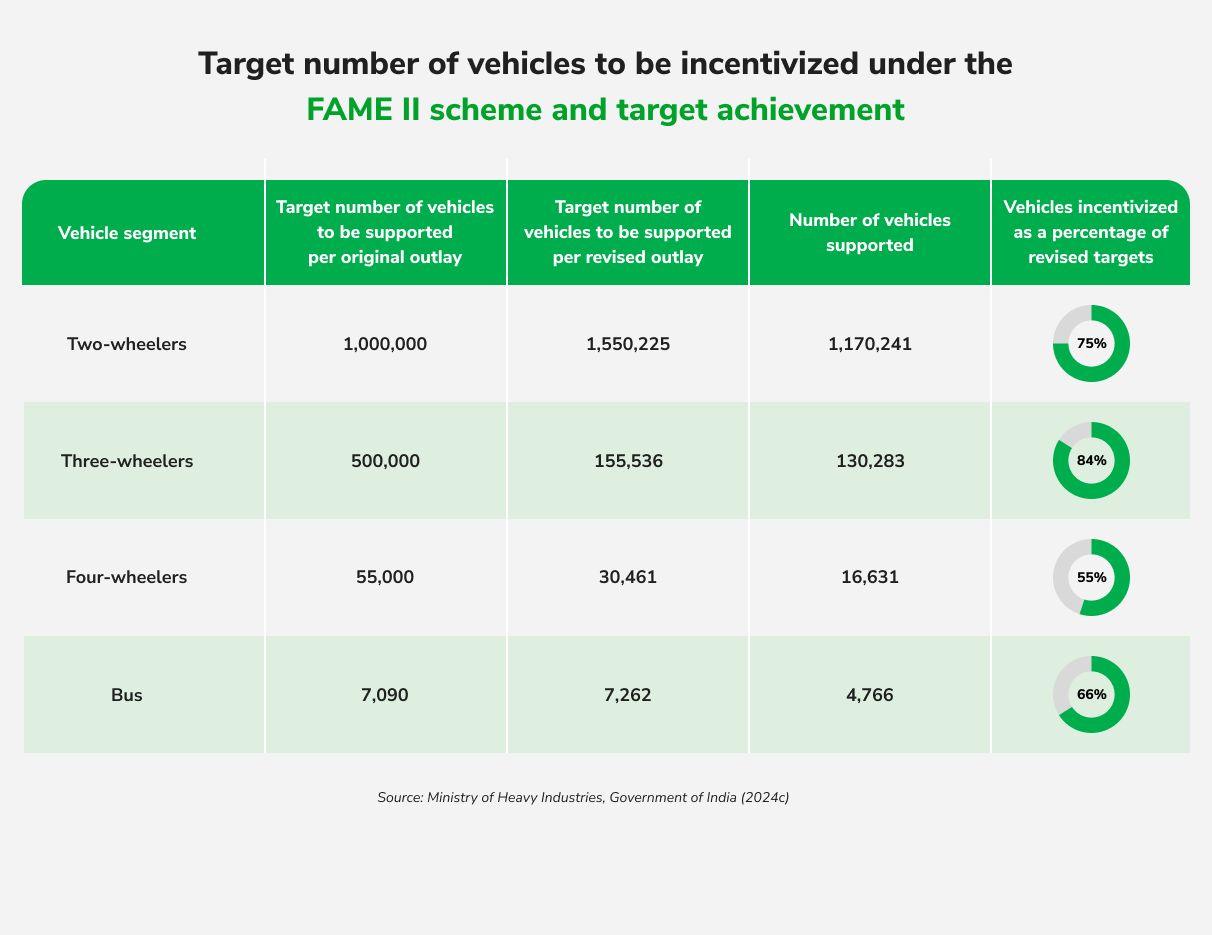Click the original outlay target column header
Screen dimensions: 1212x935
coord(385,232)
